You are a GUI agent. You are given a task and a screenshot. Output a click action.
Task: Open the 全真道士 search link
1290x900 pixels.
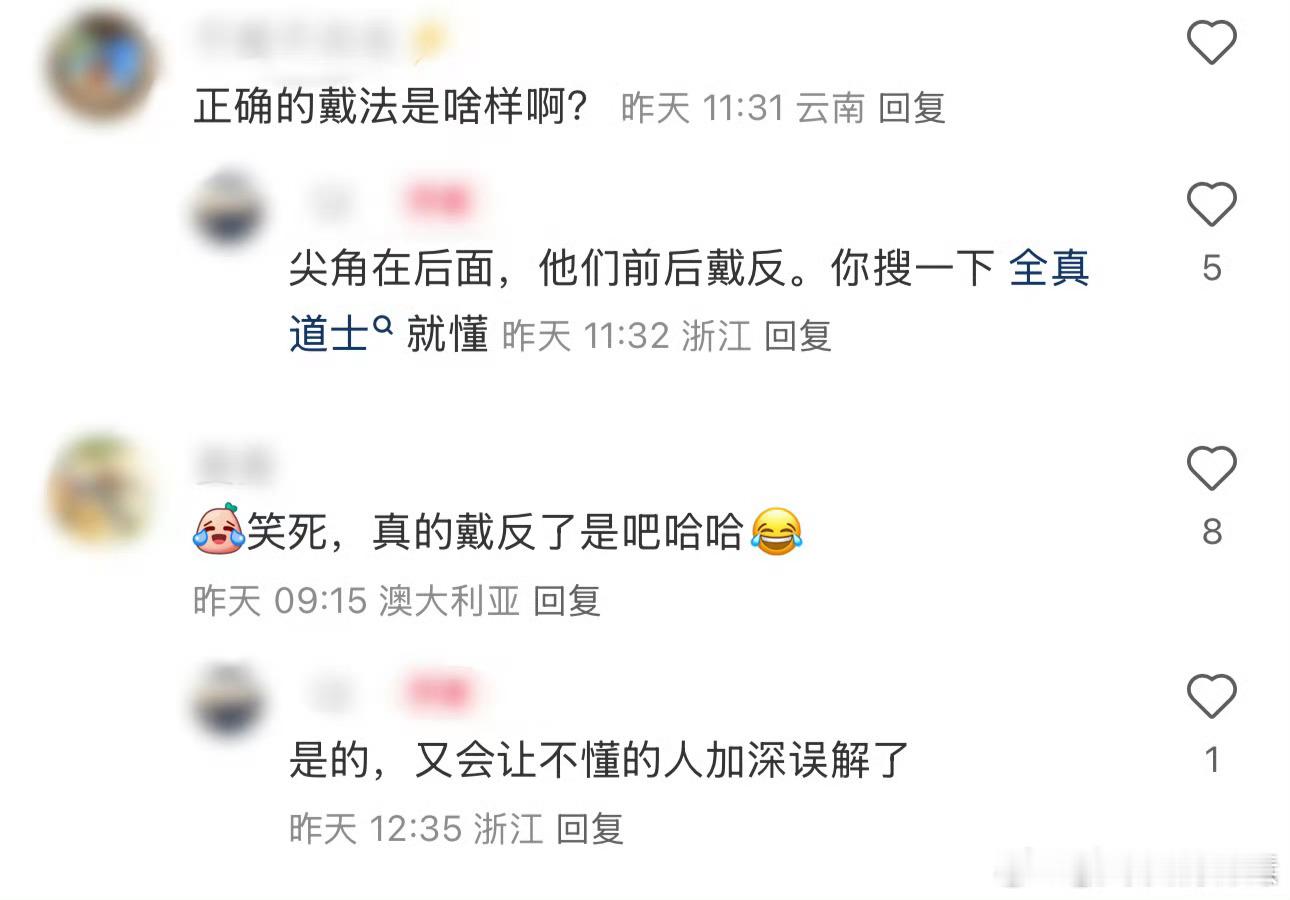point(1049,269)
